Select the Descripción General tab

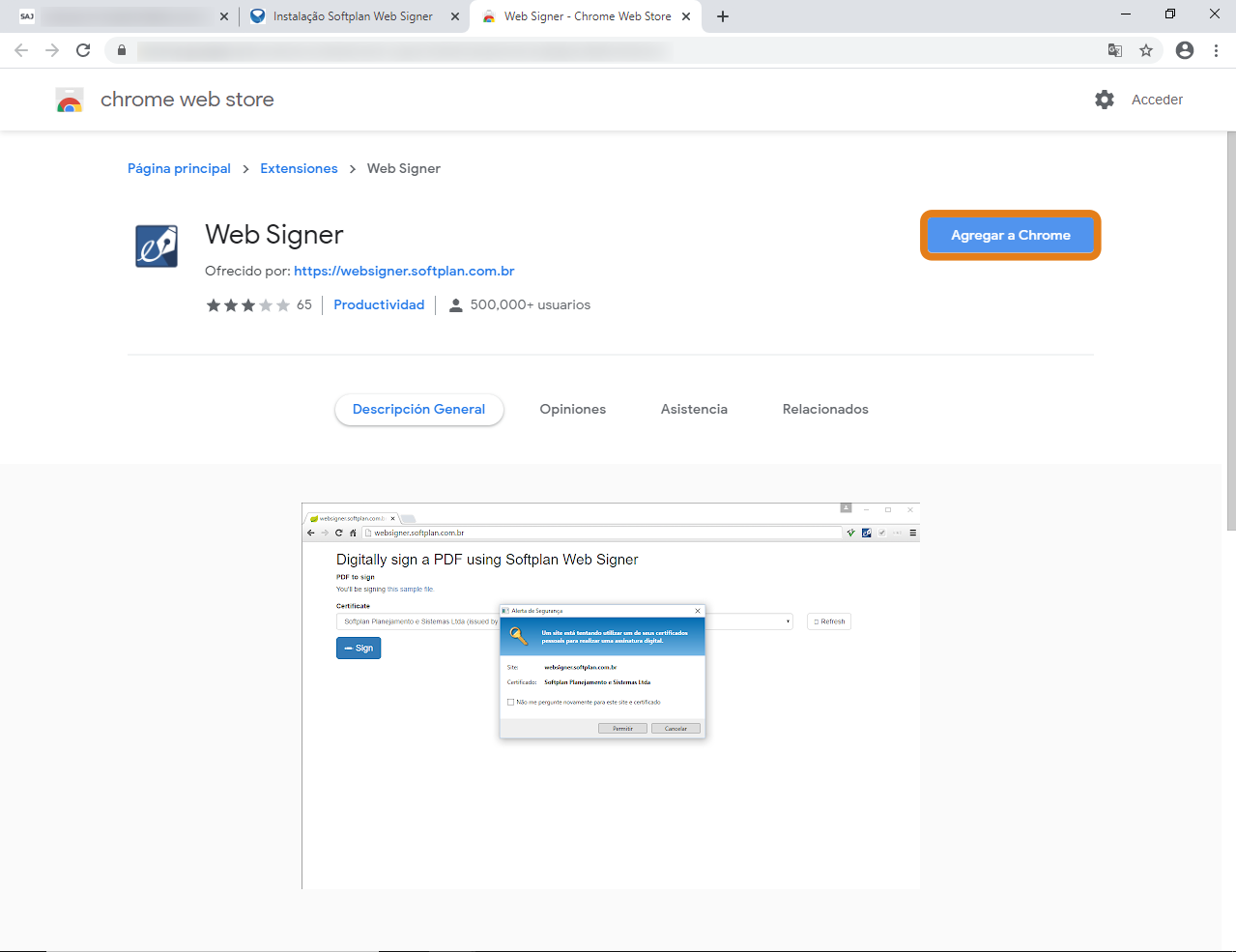click(x=418, y=409)
